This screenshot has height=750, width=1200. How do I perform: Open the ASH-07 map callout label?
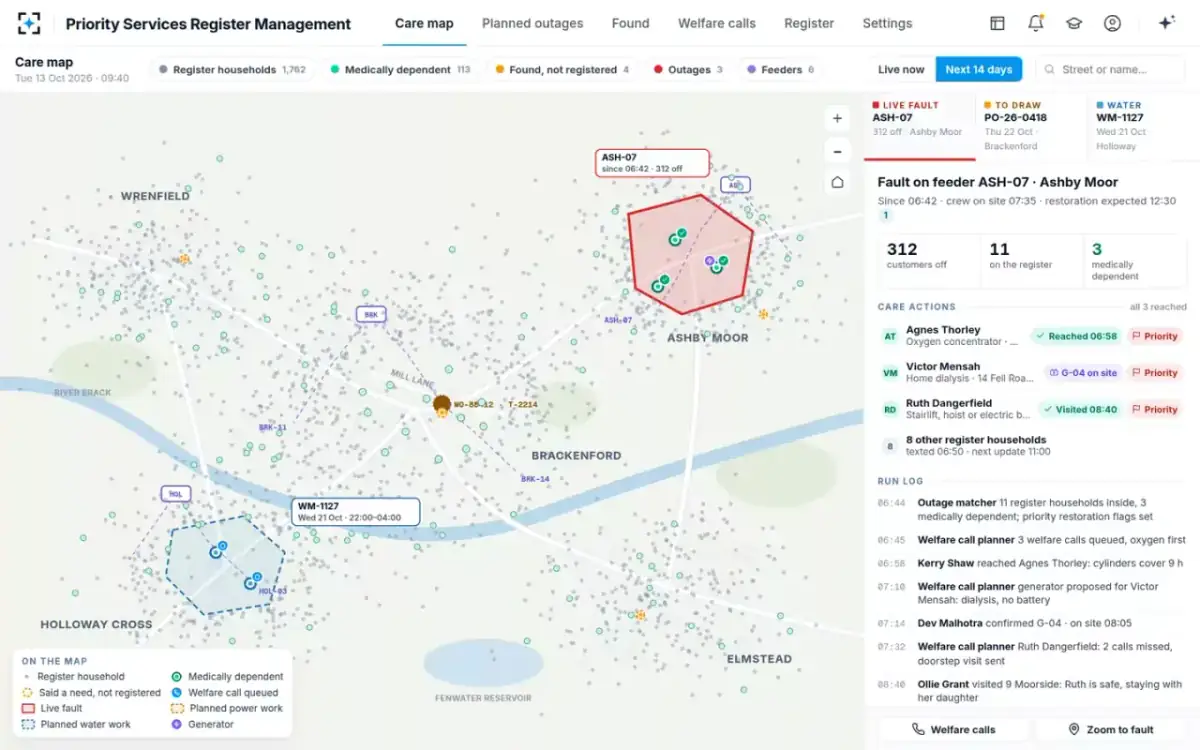[652, 163]
